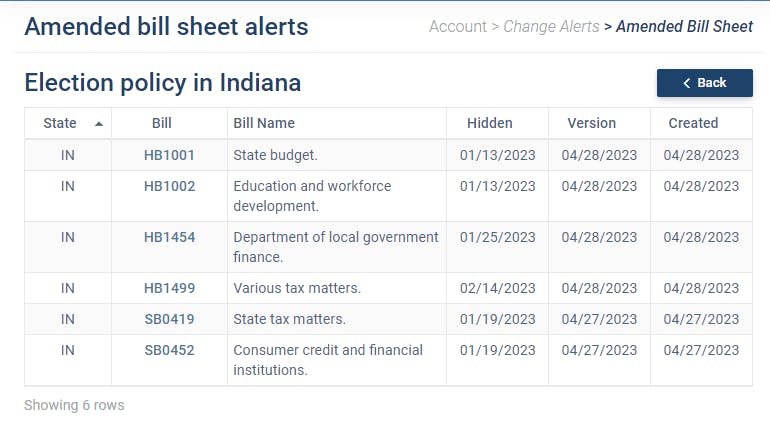Open bill HB1002 link
The height and width of the screenshot is (422, 770).
coord(169,186)
